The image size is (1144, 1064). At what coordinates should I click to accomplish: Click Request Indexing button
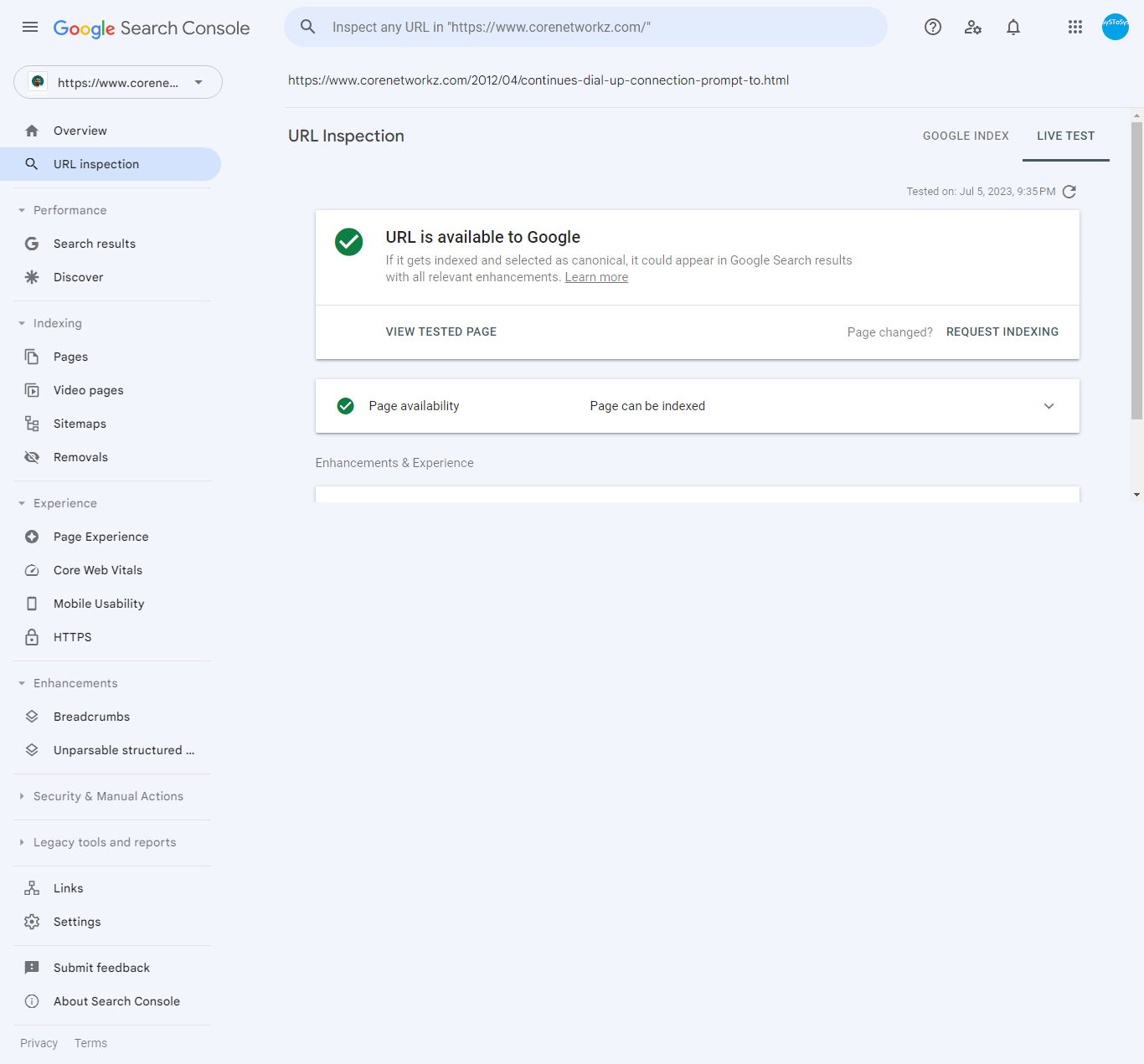coord(1002,332)
